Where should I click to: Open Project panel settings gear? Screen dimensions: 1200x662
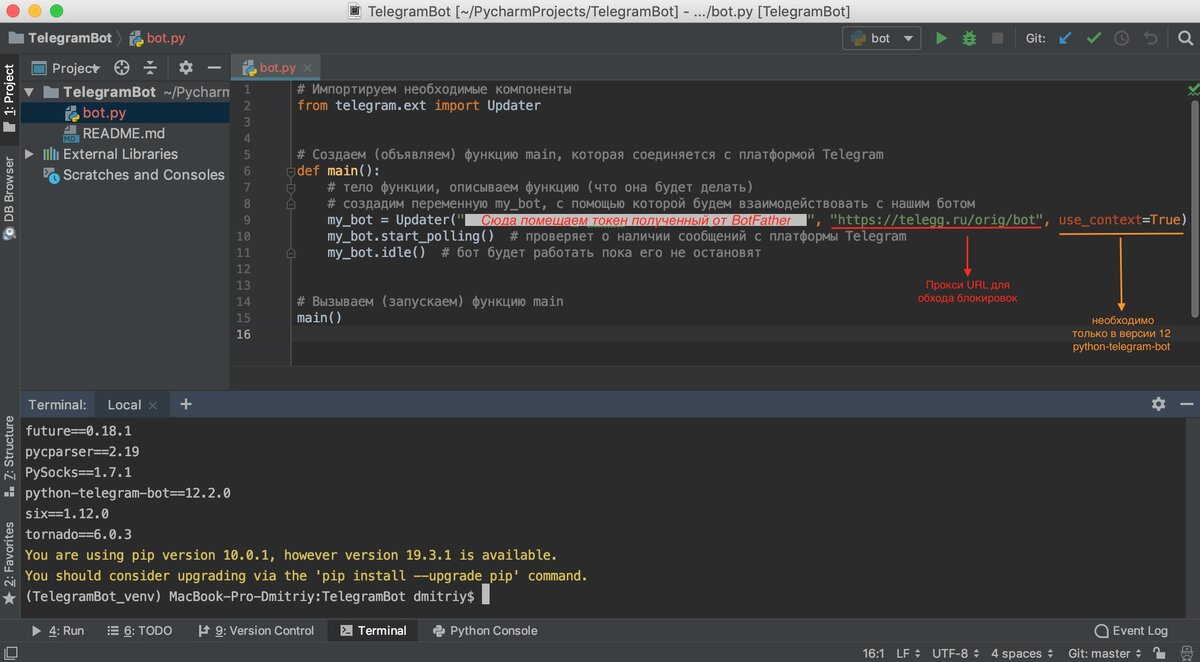[x=185, y=67]
